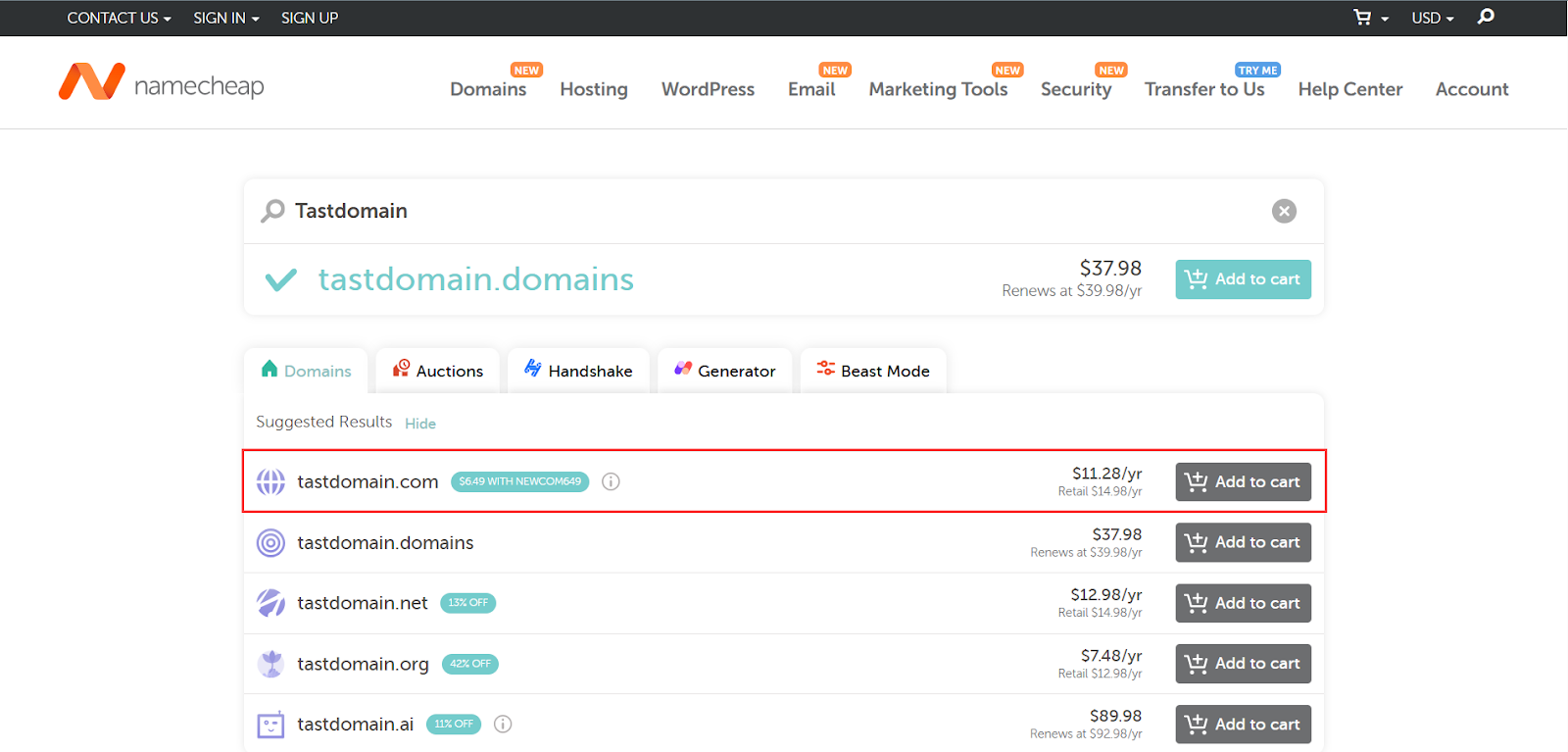The width and height of the screenshot is (1568, 752).
Task: Open Security navigation menu
Action: click(x=1076, y=89)
